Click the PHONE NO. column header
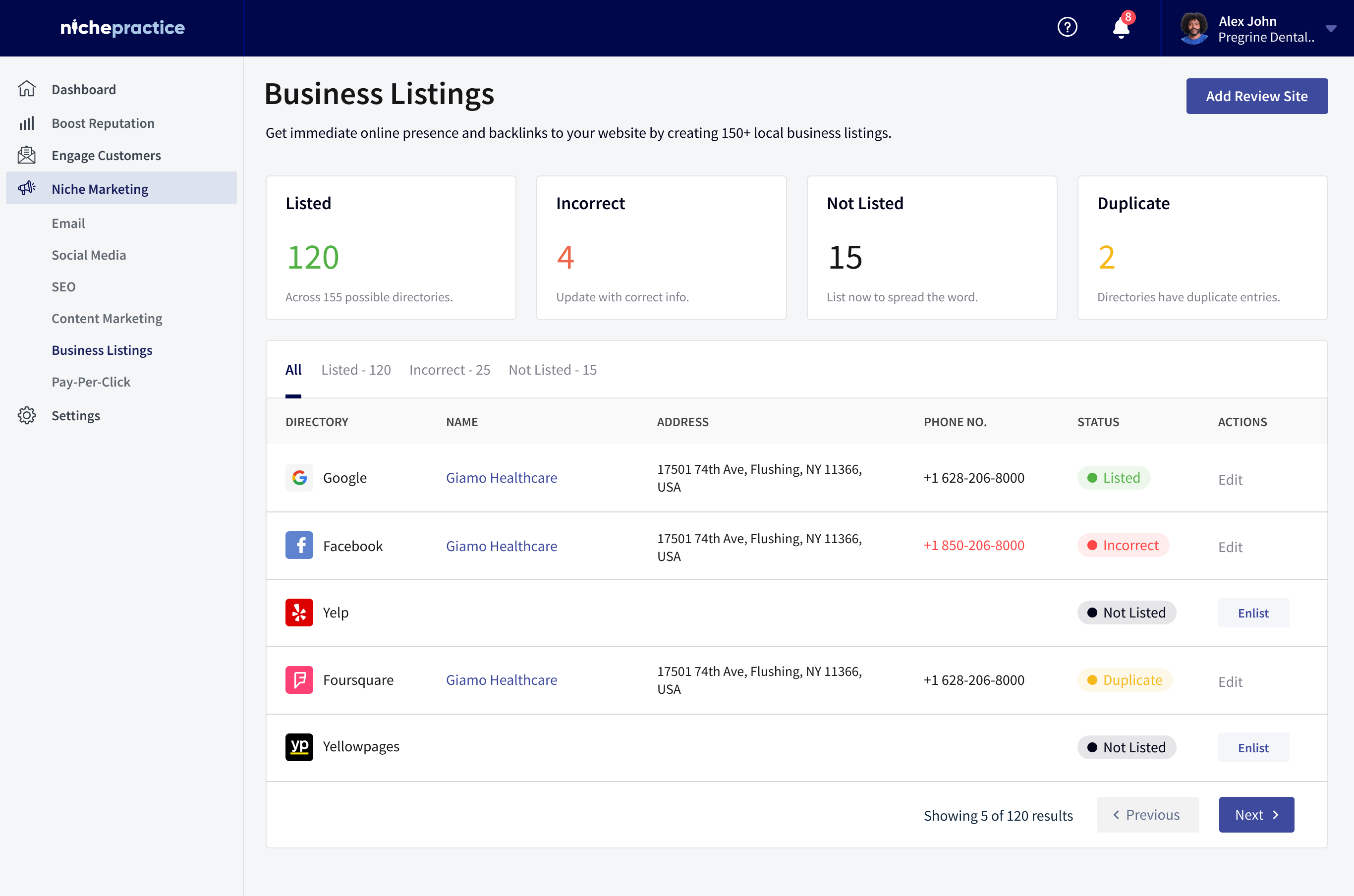The height and width of the screenshot is (896, 1354). pyautogui.click(x=955, y=422)
